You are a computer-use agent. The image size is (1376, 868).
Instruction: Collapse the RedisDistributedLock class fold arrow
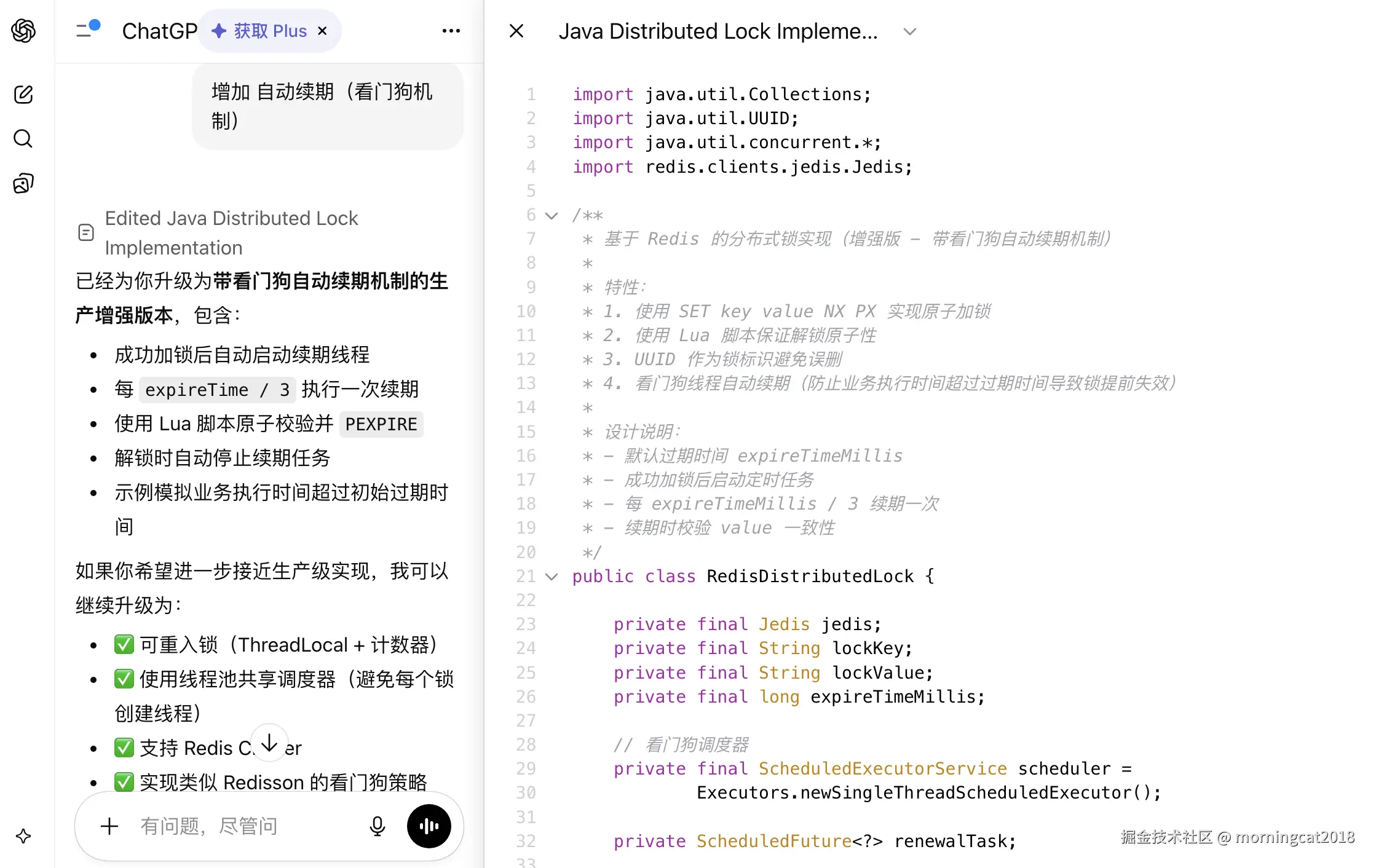coord(552,577)
